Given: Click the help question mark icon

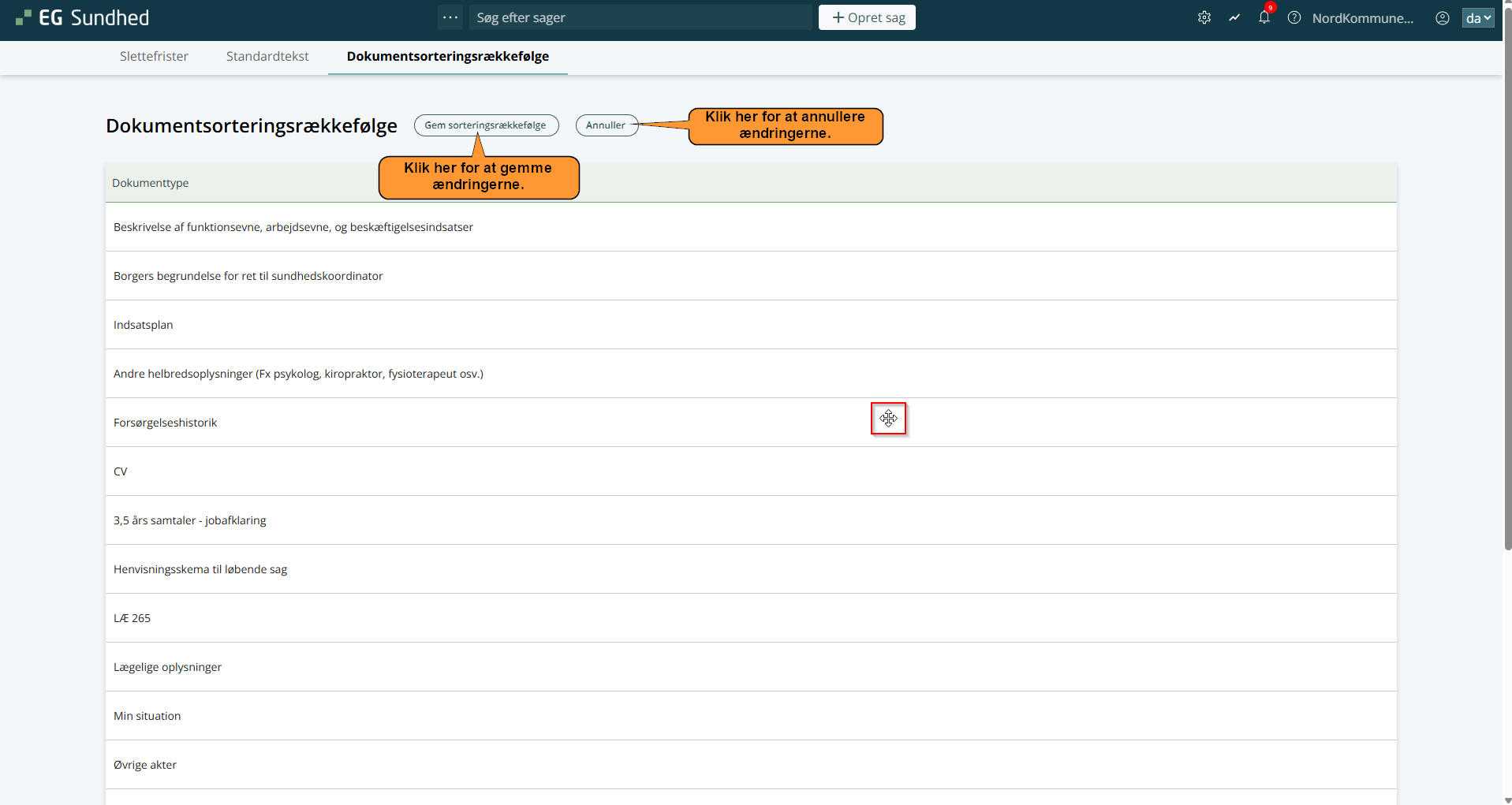Looking at the screenshot, I should pos(1294,17).
